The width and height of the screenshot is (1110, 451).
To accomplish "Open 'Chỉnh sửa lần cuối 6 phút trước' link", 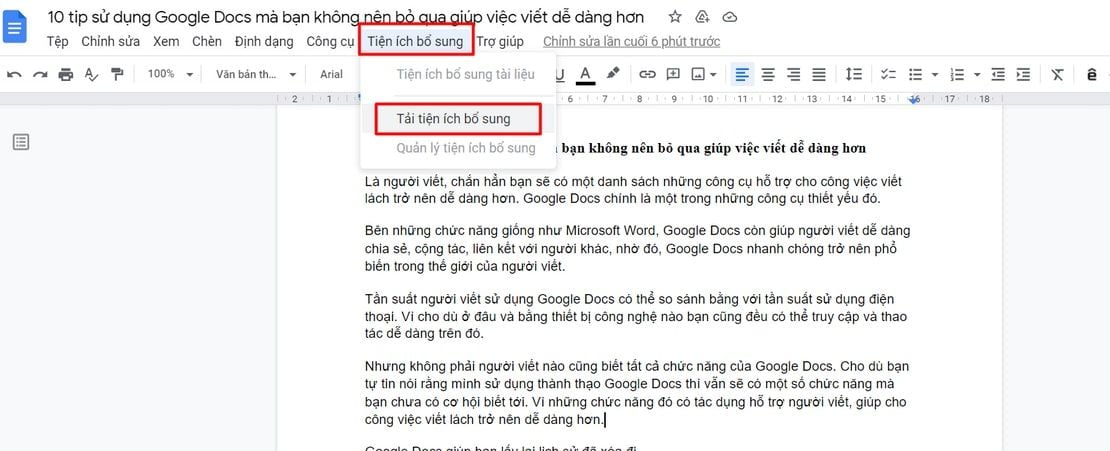I will [631, 41].
